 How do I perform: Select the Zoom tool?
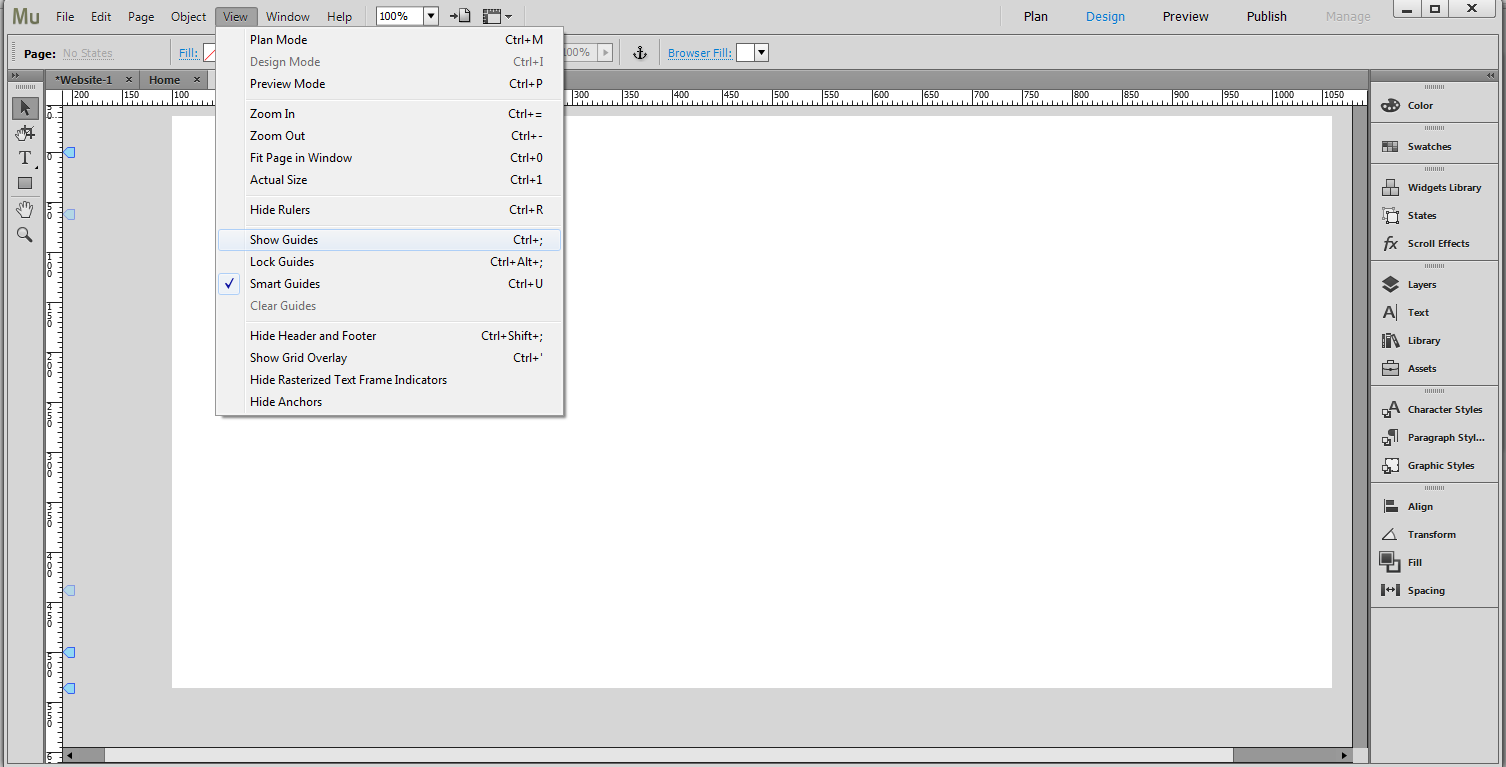tap(25, 234)
